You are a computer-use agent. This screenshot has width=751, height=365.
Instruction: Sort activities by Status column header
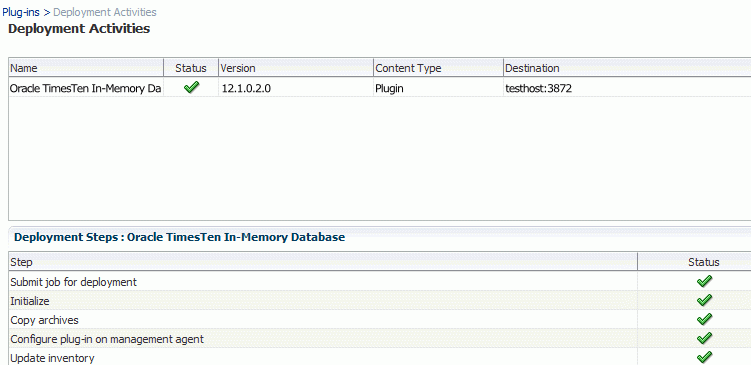[x=191, y=68]
